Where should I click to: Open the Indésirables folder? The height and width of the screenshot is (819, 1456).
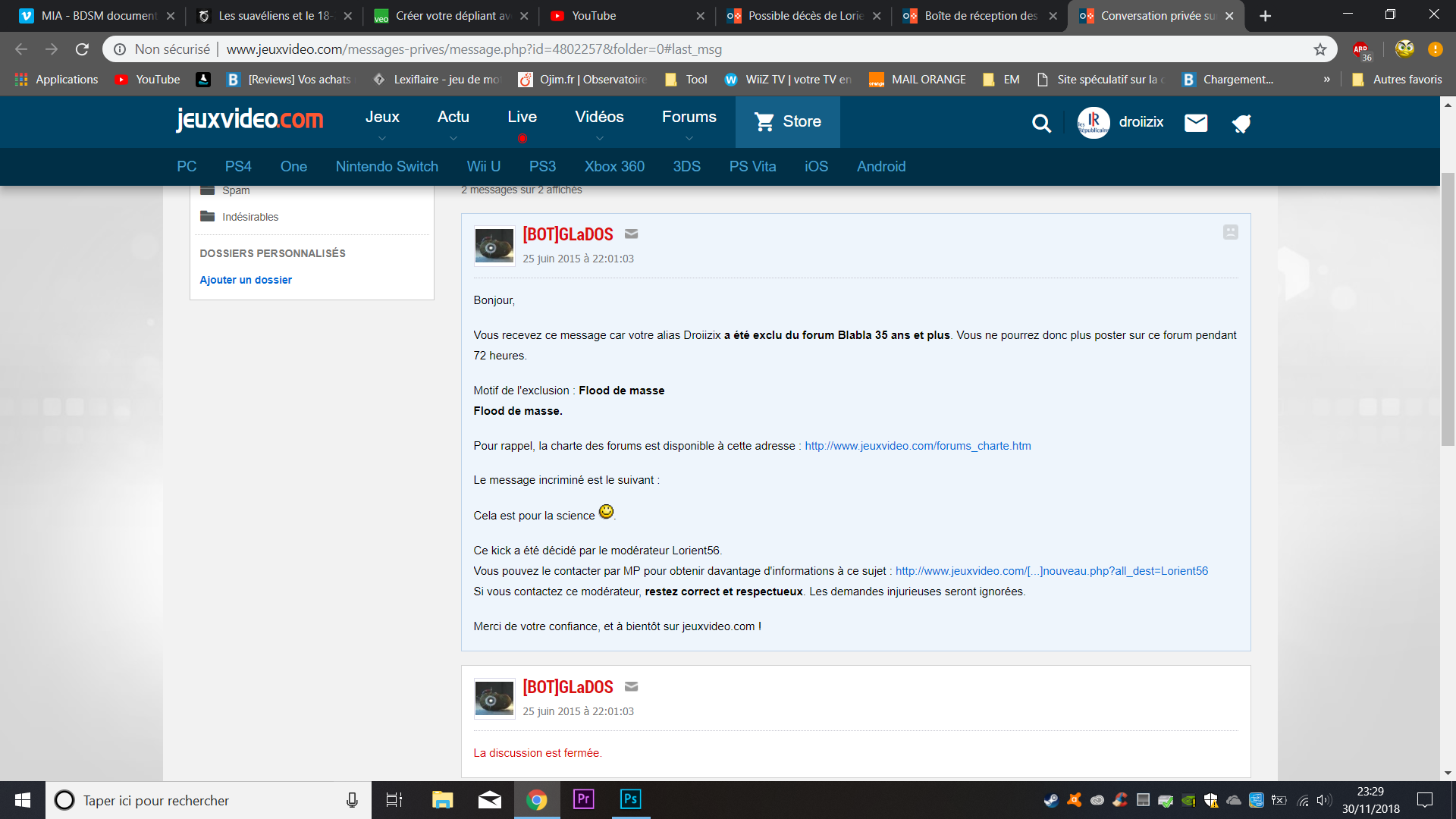pyautogui.click(x=249, y=217)
